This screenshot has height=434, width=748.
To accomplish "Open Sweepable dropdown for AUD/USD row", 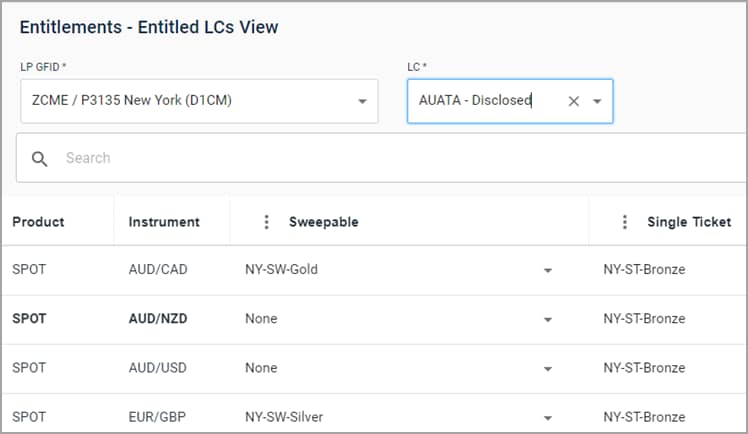I will (548, 368).
